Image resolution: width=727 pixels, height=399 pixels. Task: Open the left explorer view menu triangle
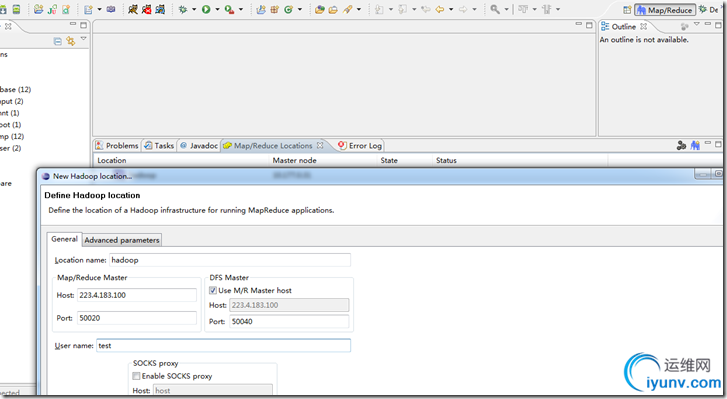pos(83,39)
